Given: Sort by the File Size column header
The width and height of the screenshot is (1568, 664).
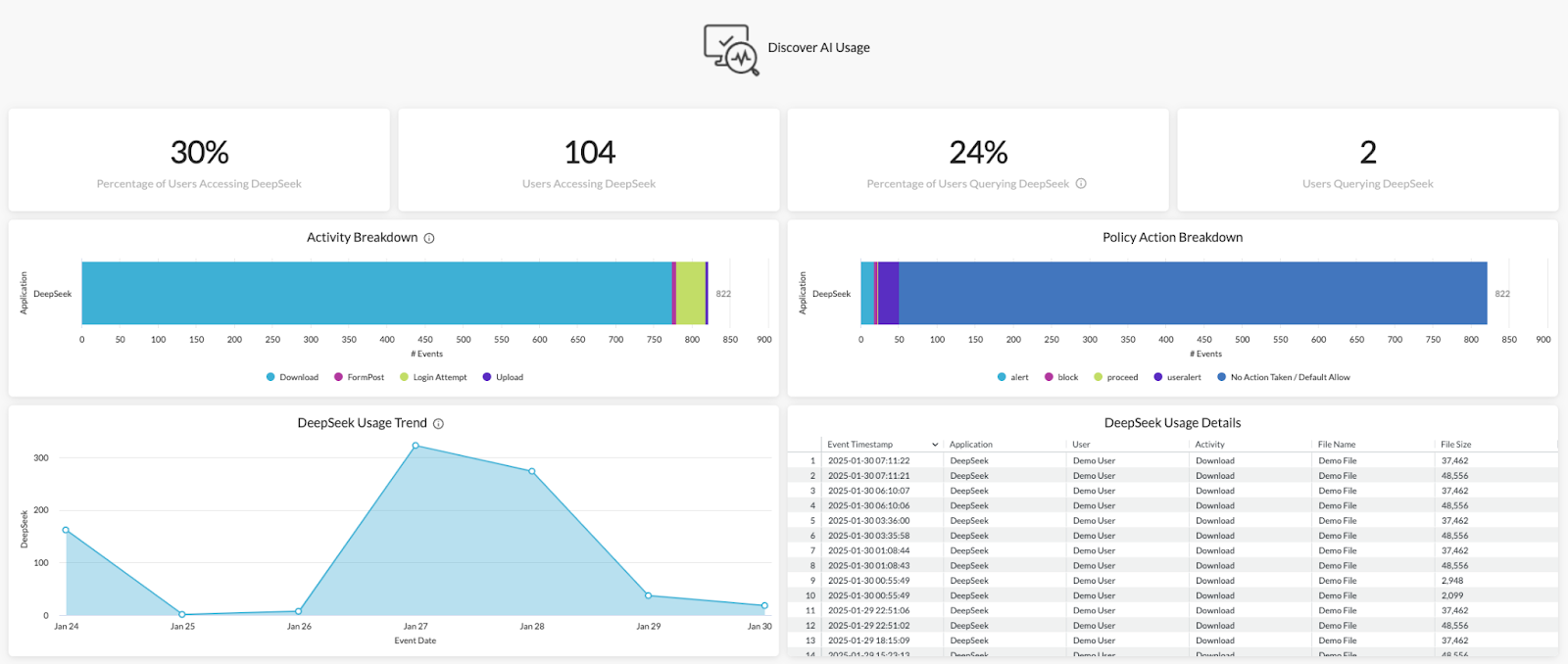Looking at the screenshot, I should pos(1455,445).
